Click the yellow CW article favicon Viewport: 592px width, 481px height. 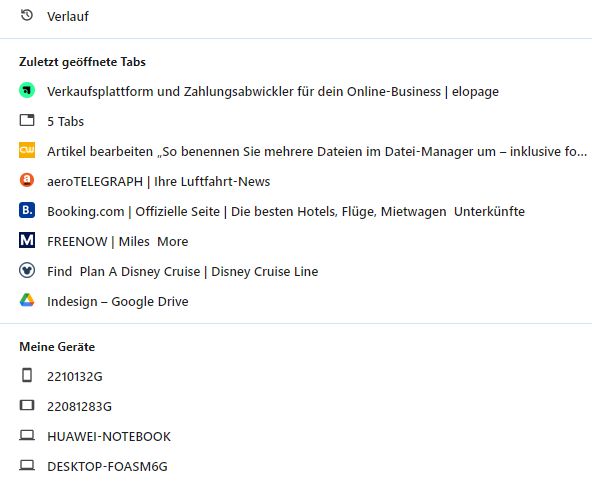[x=27, y=150]
